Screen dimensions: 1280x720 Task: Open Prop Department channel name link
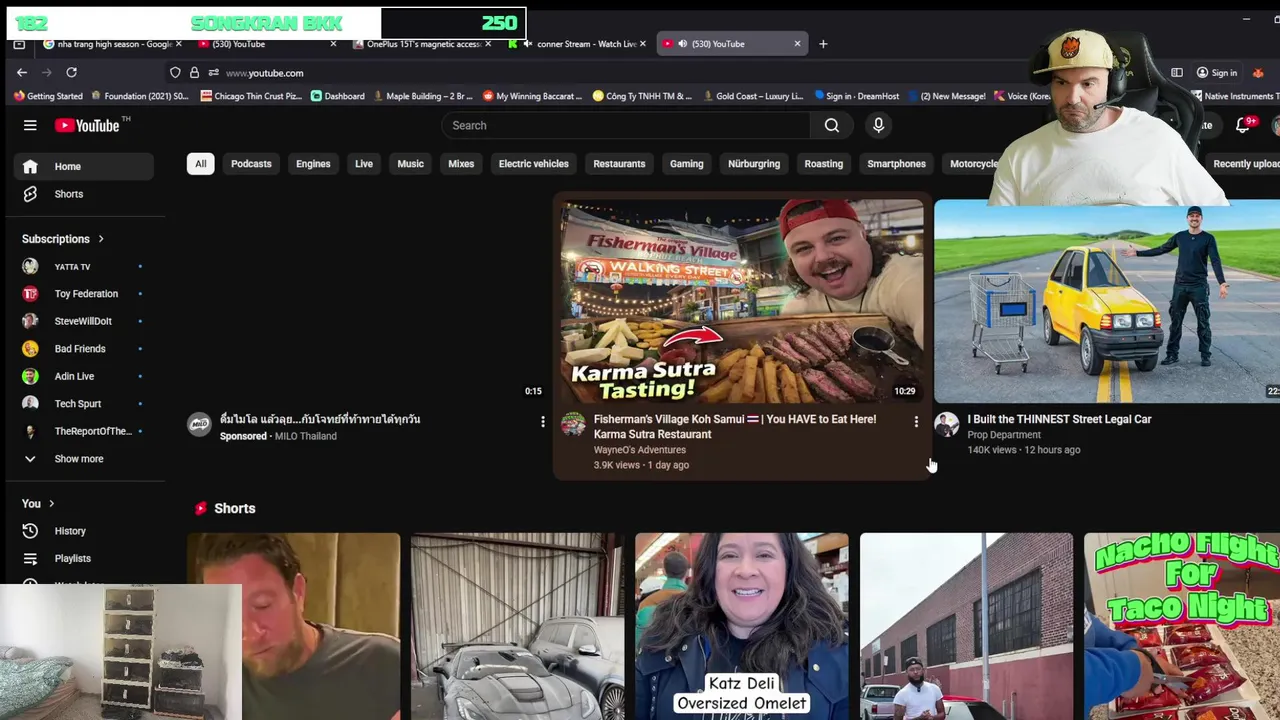[1004, 435]
